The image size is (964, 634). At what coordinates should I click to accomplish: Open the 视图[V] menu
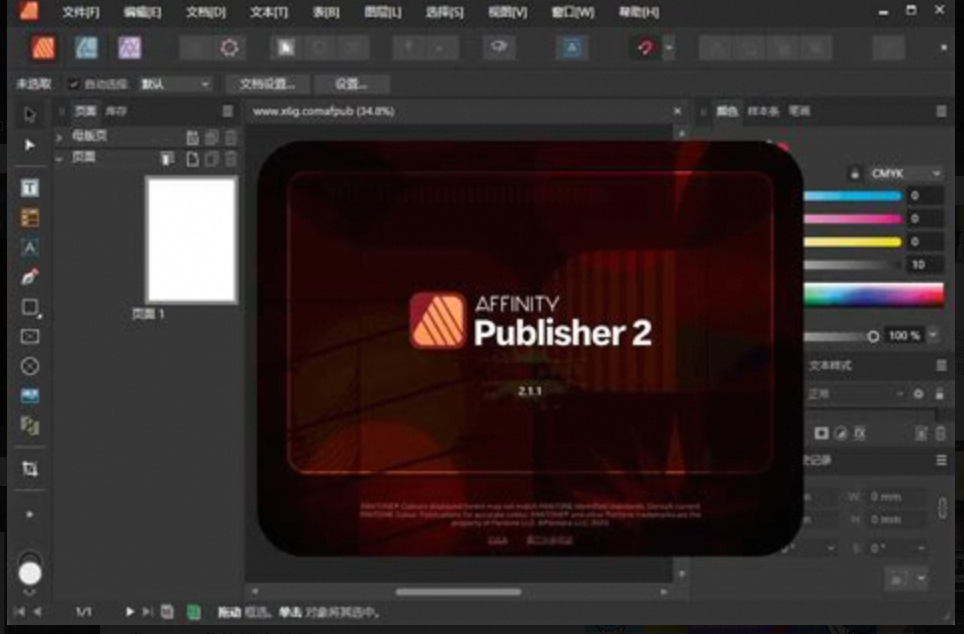coord(508,12)
